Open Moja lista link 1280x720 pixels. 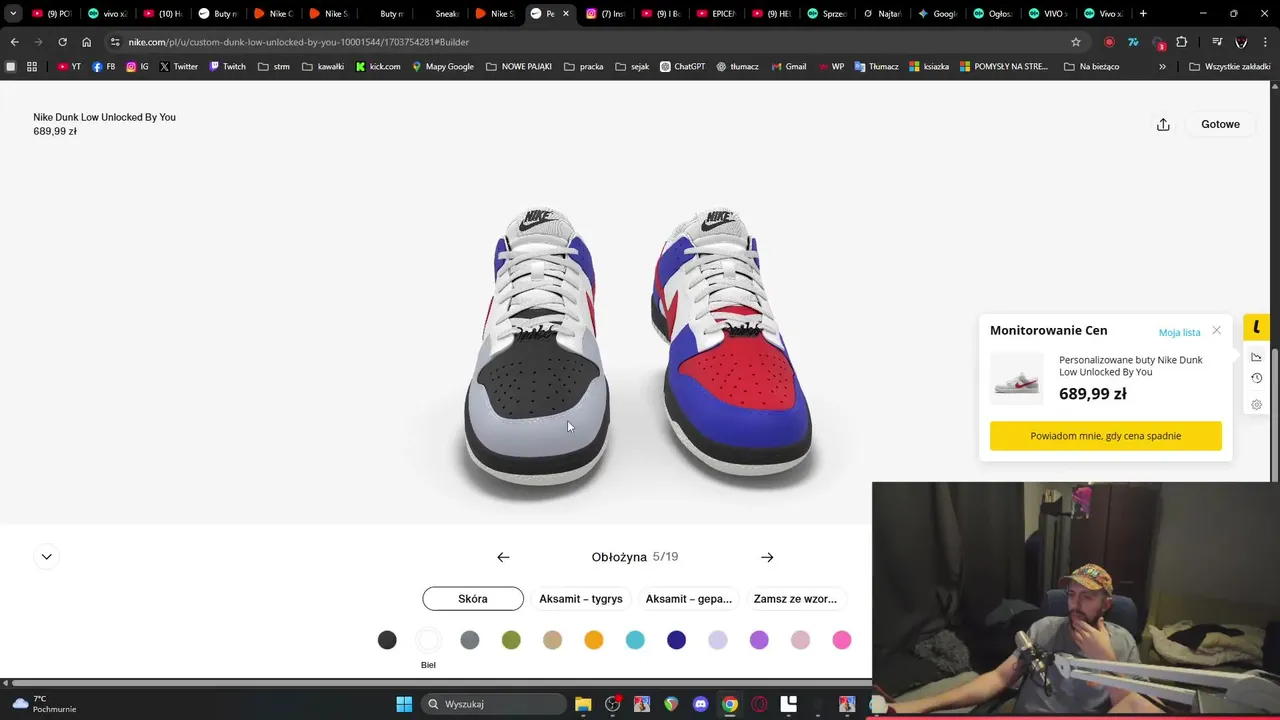pos(1179,332)
